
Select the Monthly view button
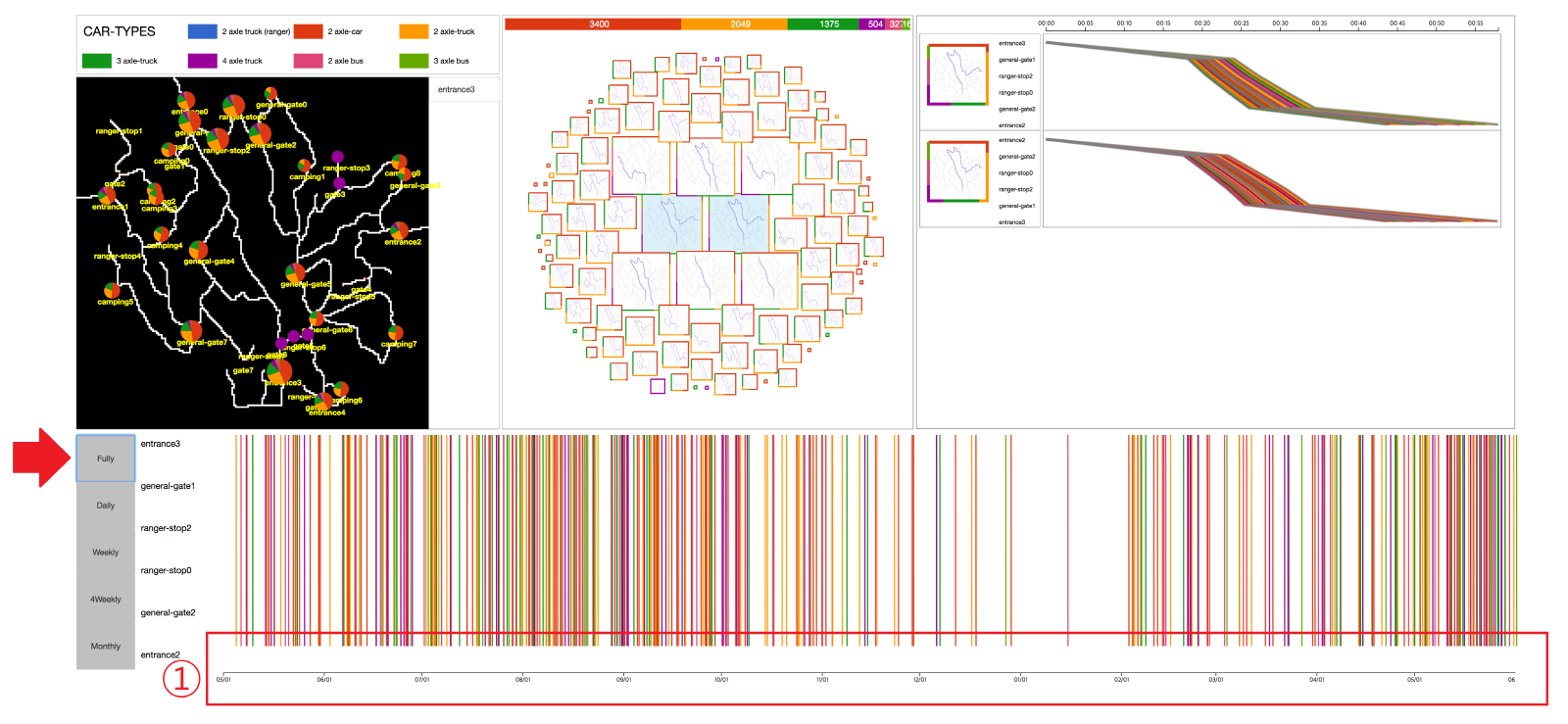[106, 647]
